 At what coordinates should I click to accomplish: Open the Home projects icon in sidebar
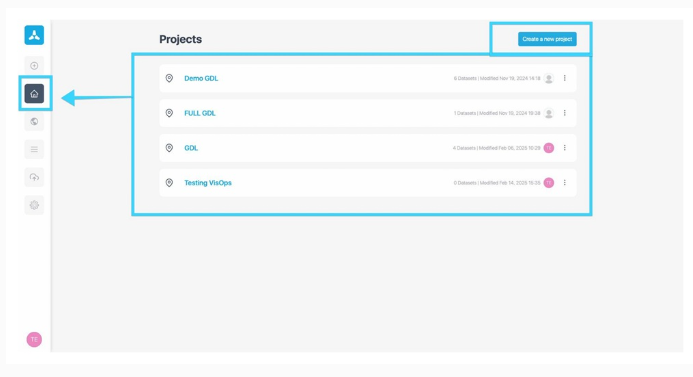(34, 94)
